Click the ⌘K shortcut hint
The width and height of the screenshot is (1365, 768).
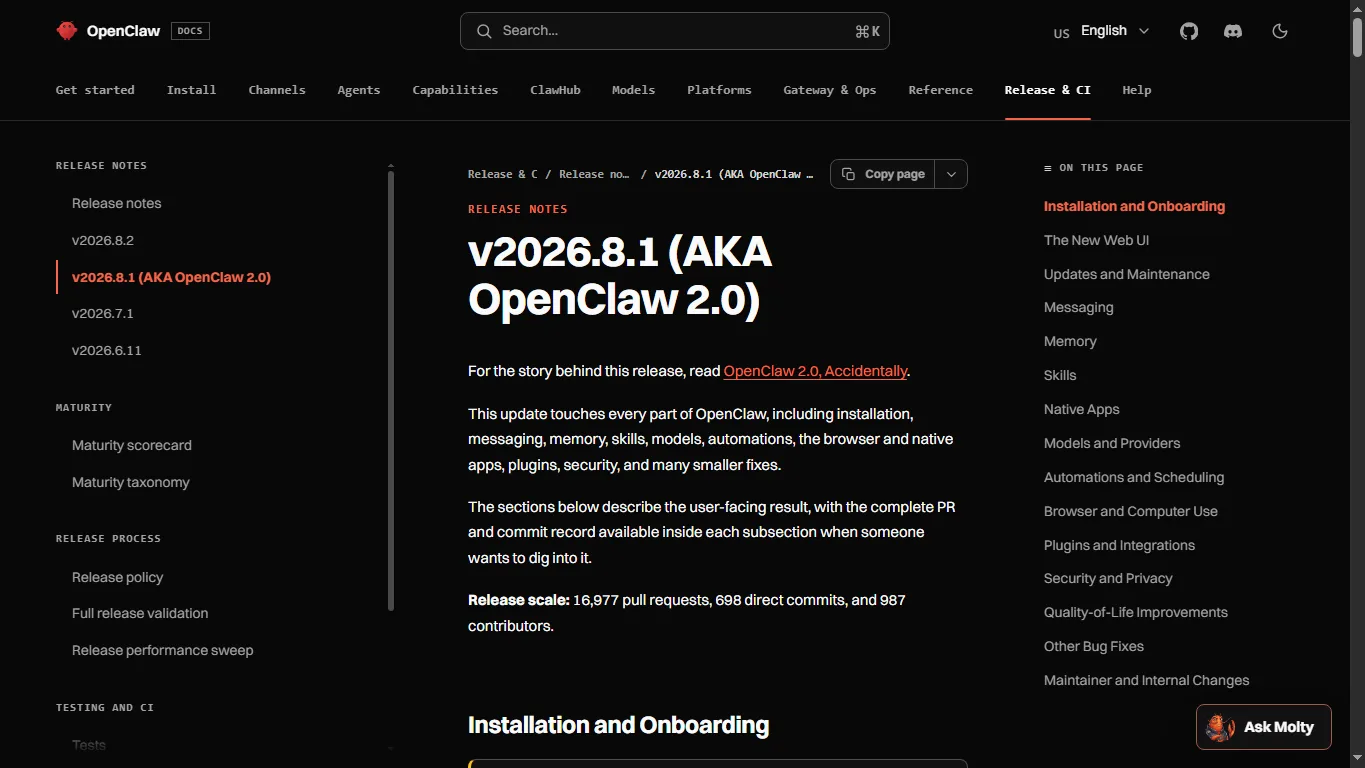pos(867,31)
